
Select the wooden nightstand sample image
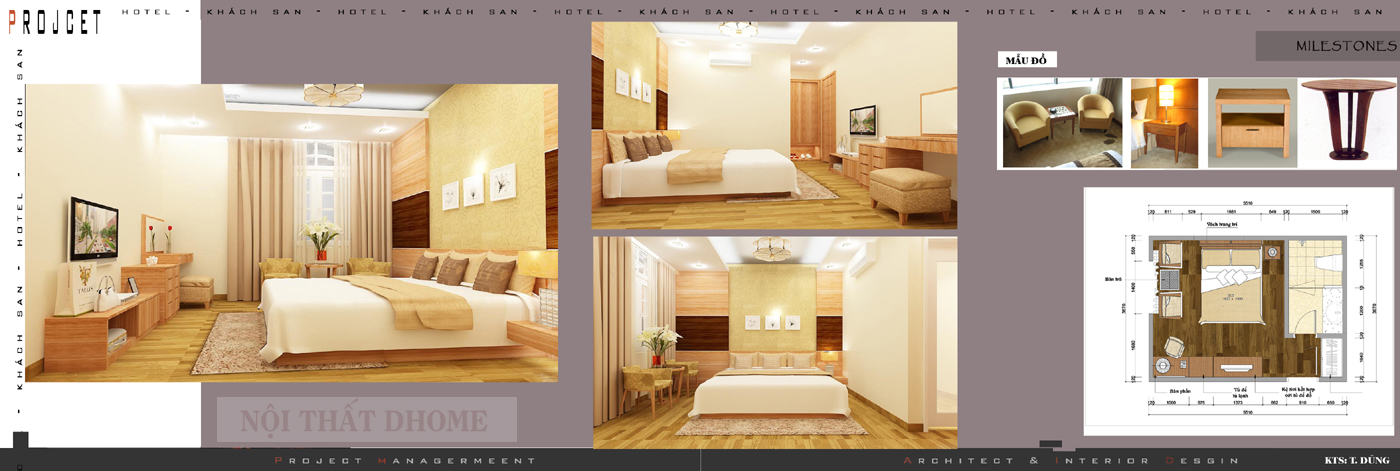(1252, 123)
